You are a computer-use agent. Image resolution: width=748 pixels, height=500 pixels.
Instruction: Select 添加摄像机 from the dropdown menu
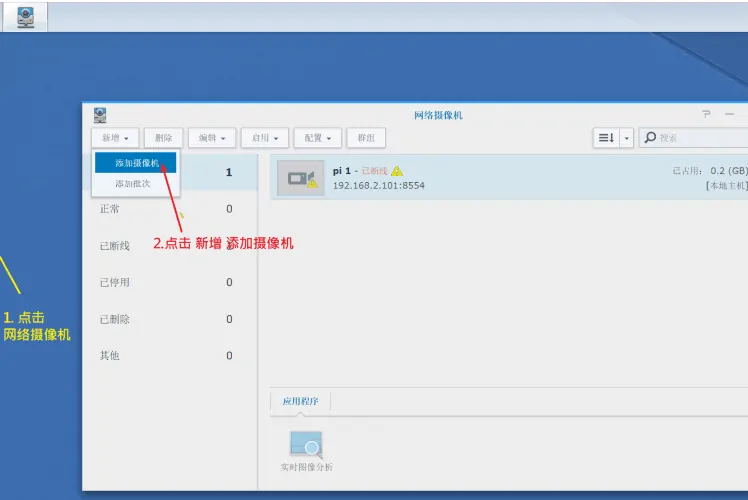point(136,162)
